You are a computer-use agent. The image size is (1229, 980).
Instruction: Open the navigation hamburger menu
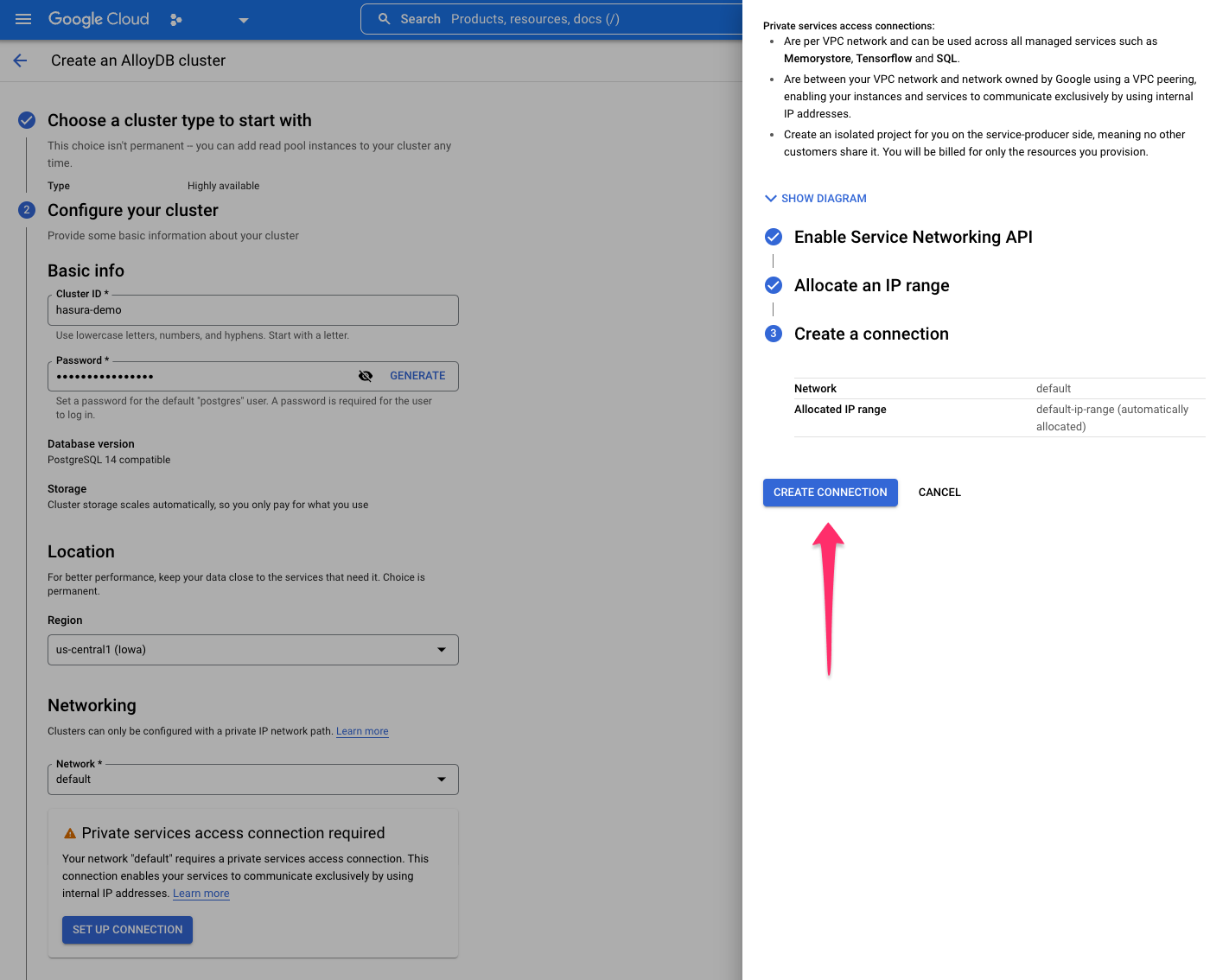click(23, 19)
